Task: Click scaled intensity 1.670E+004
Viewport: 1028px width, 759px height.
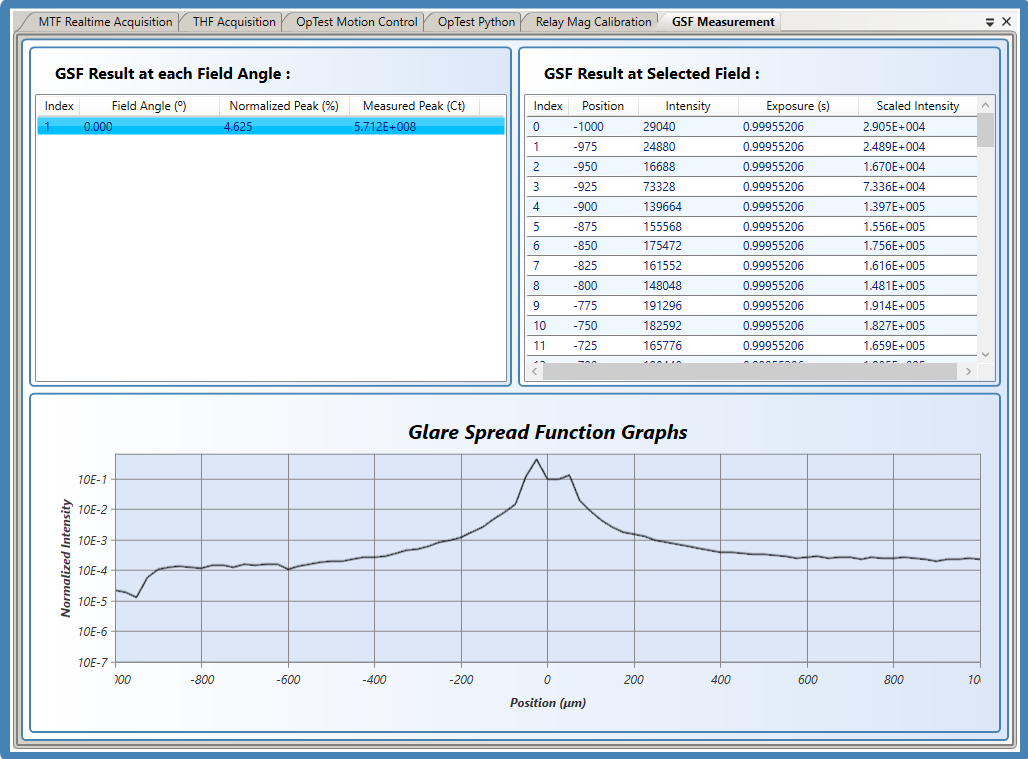Action: [x=894, y=166]
